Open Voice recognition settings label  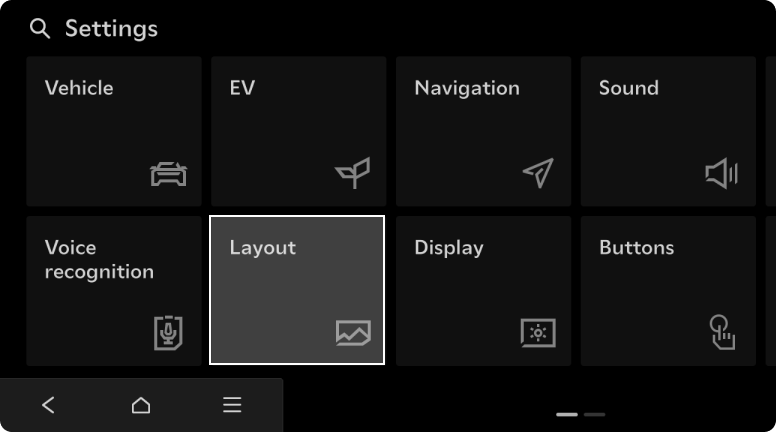[99, 259]
